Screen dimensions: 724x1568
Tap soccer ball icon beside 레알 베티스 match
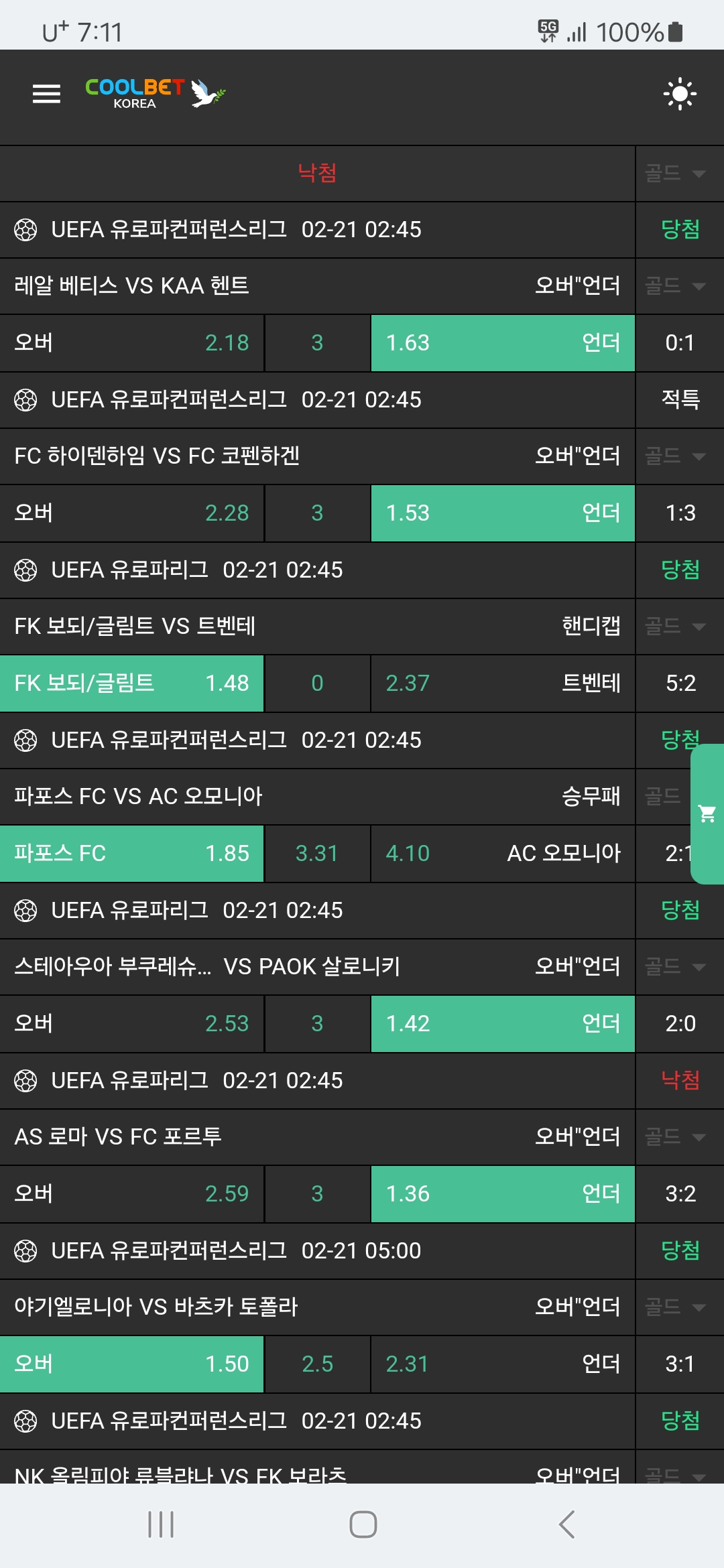coord(25,230)
